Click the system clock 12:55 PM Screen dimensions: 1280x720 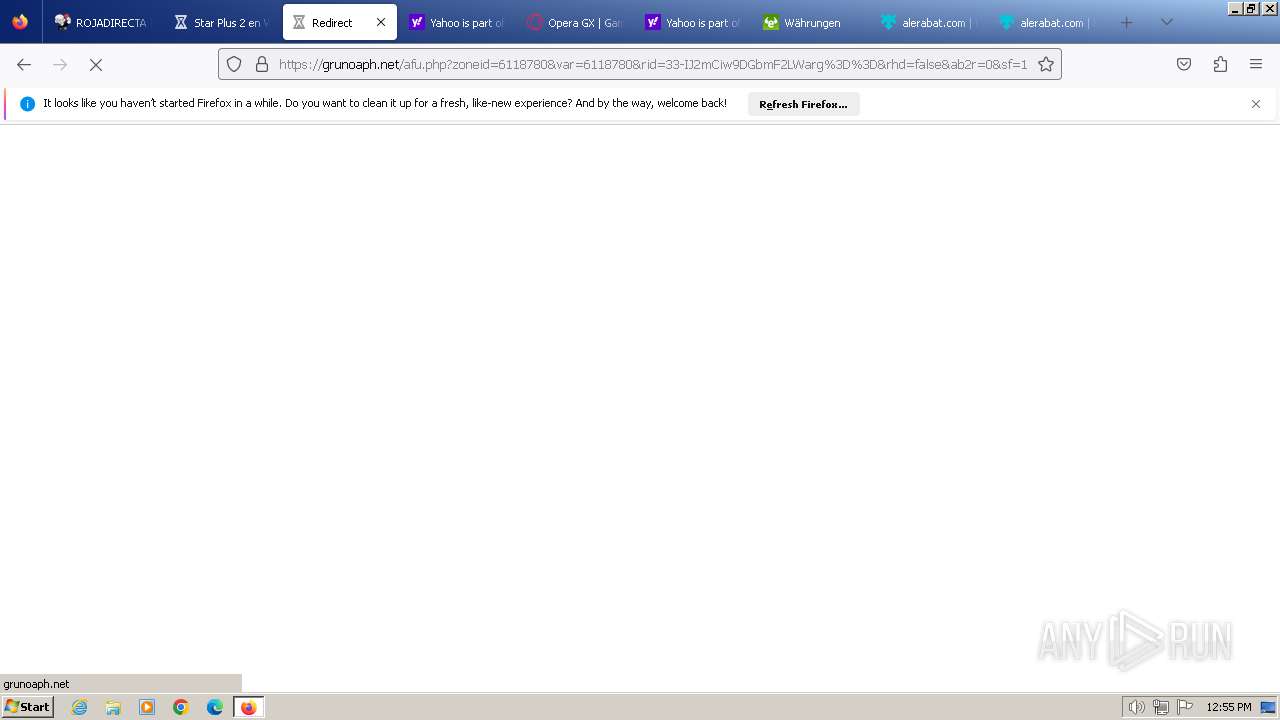click(x=1229, y=707)
